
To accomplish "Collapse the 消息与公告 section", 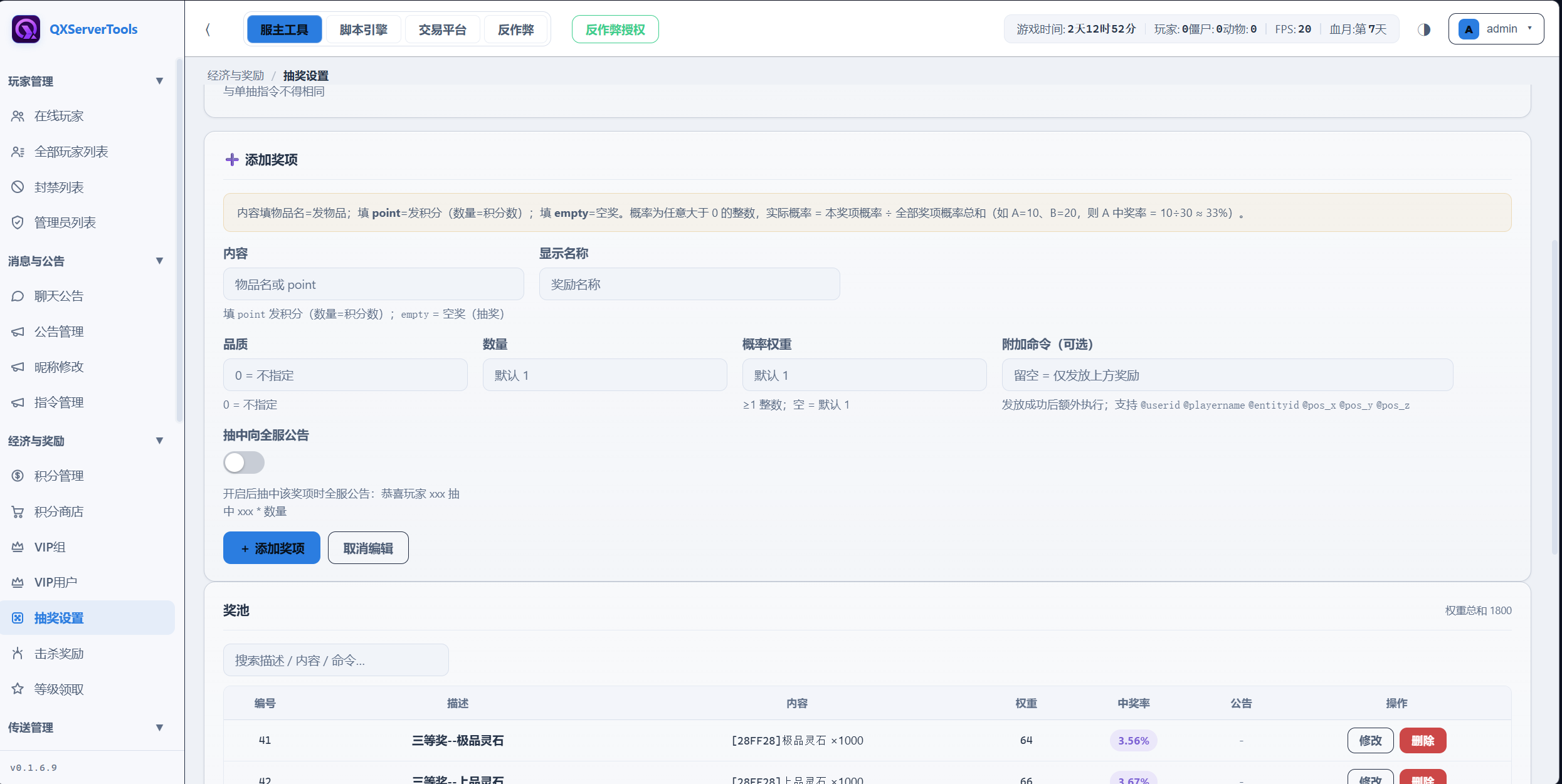I will tap(159, 261).
